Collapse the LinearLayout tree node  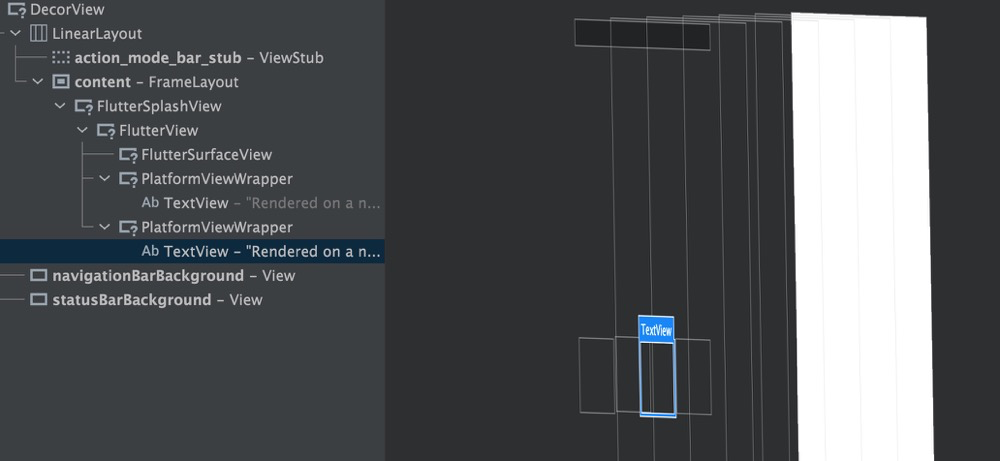(x=16, y=34)
